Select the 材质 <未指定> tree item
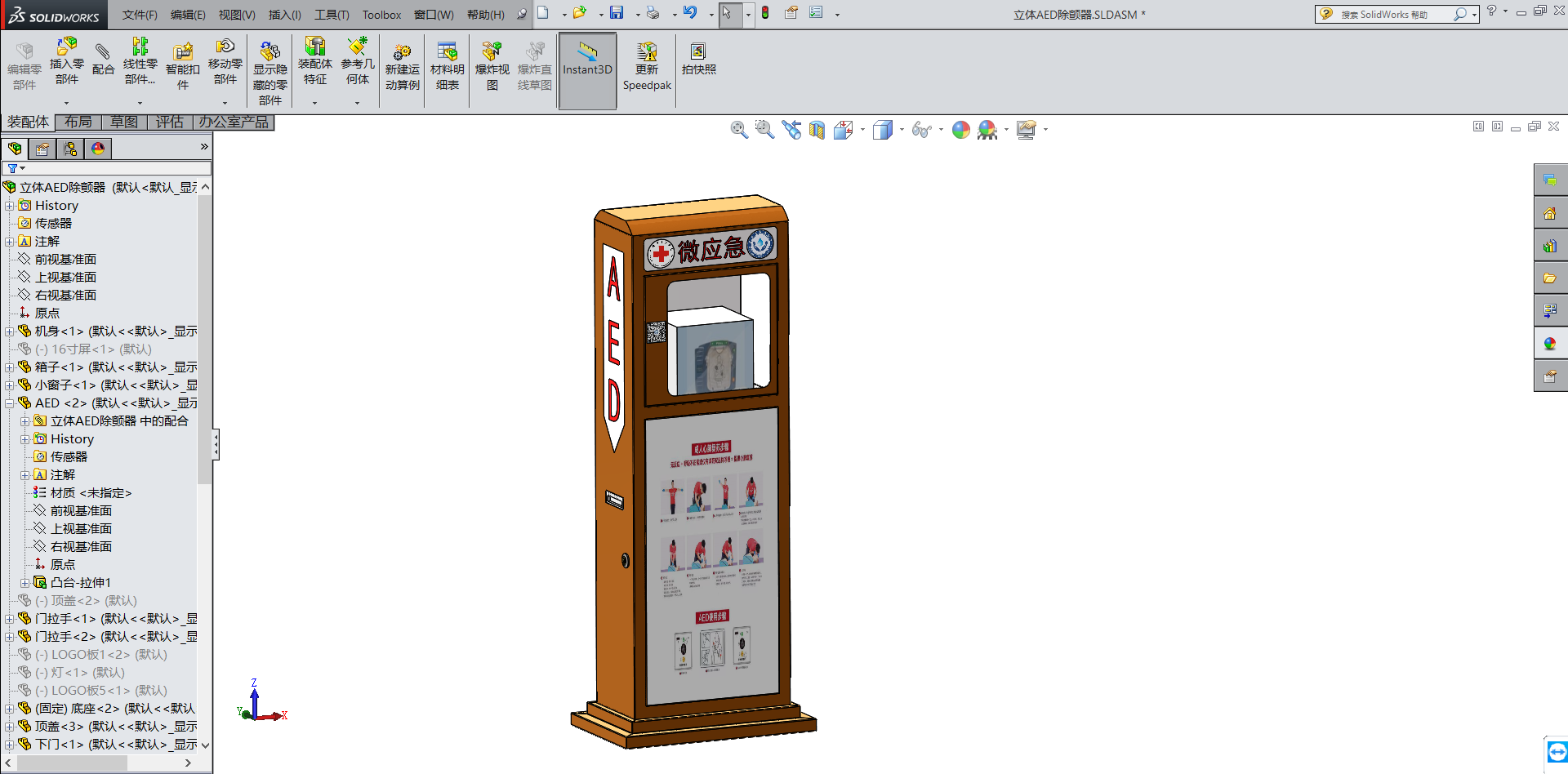The height and width of the screenshot is (774, 1568). [91, 493]
